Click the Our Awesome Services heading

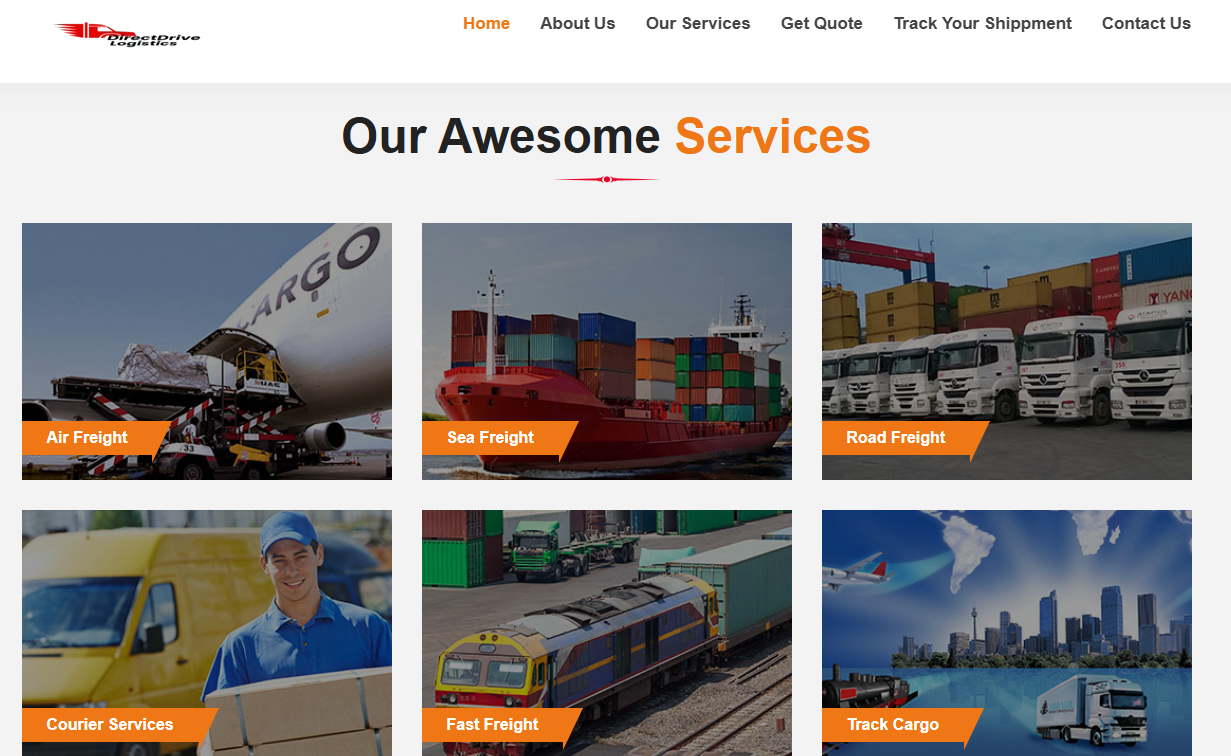[606, 136]
